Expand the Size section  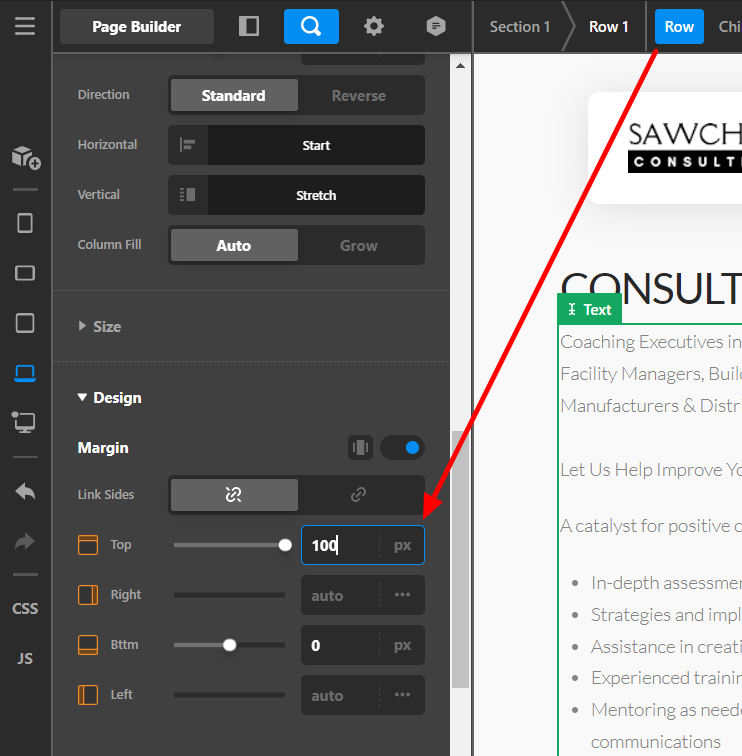tap(100, 326)
